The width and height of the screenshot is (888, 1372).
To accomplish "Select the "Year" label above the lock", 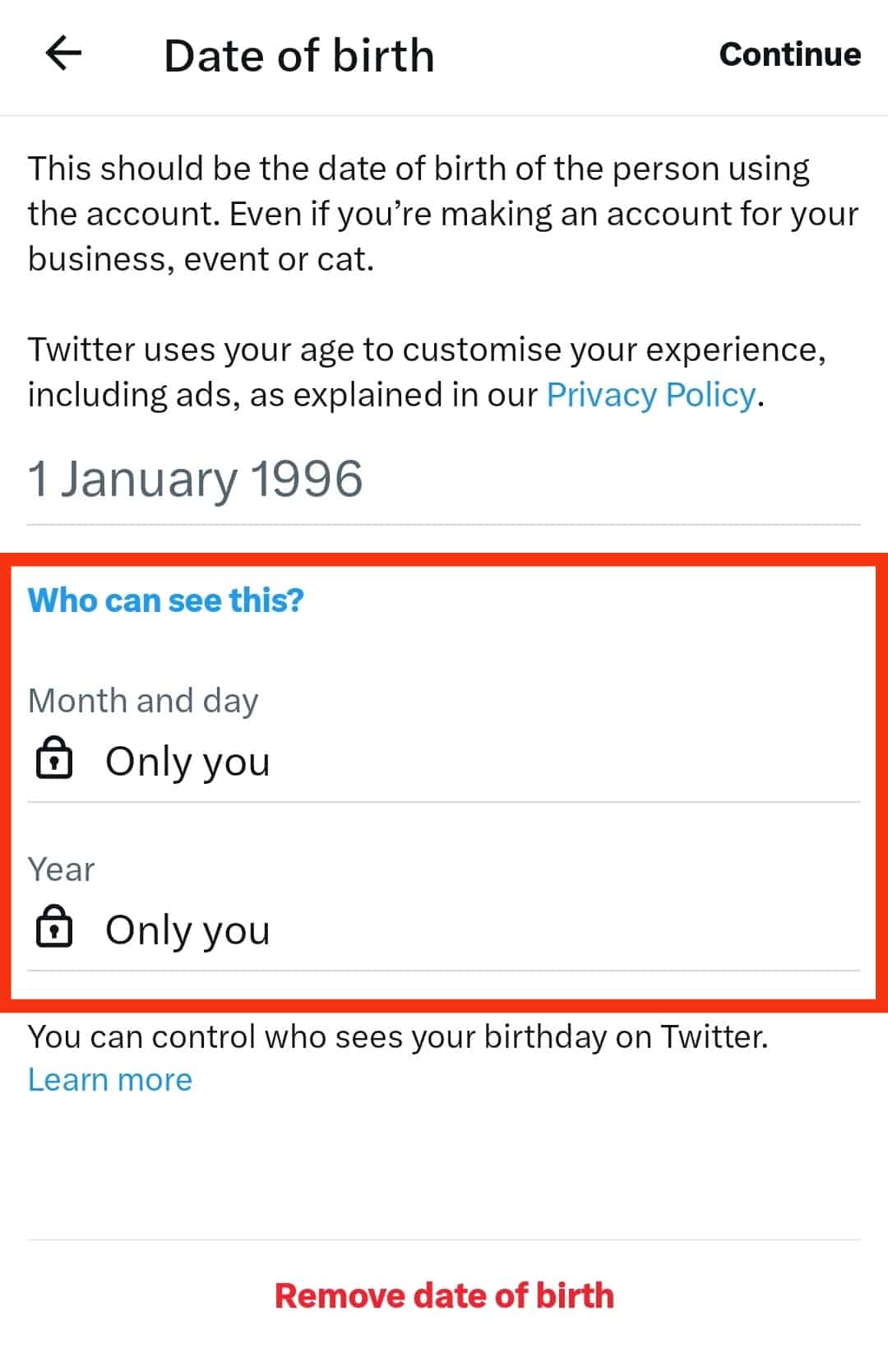I will (62, 869).
